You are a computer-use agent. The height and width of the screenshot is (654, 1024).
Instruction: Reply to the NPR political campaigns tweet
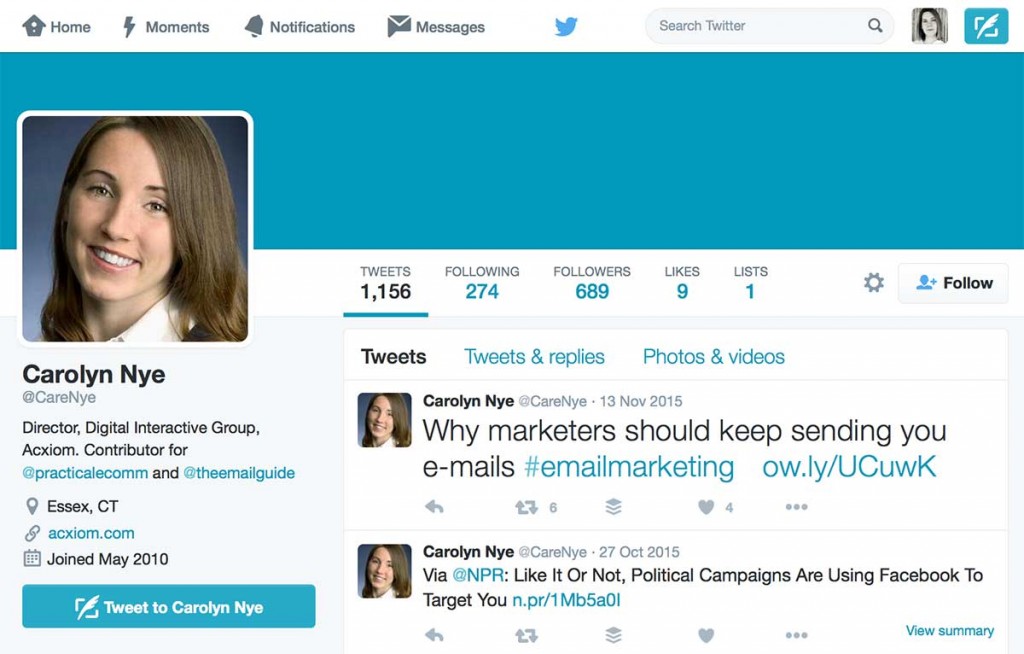pyautogui.click(x=434, y=634)
